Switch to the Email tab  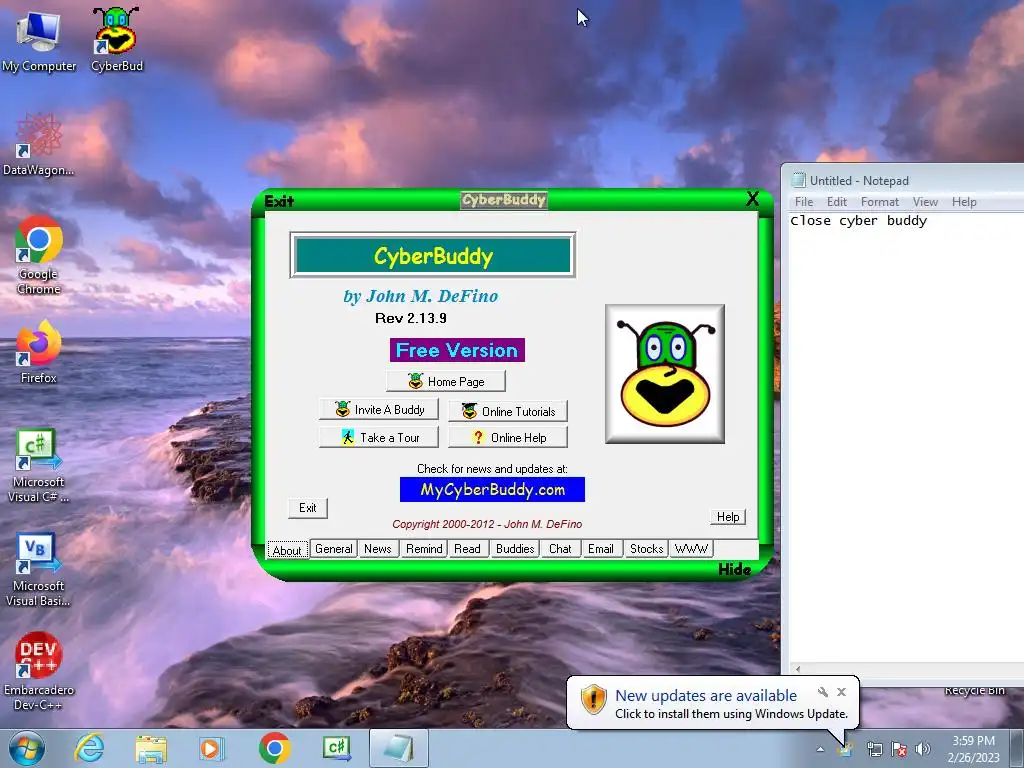[601, 549]
